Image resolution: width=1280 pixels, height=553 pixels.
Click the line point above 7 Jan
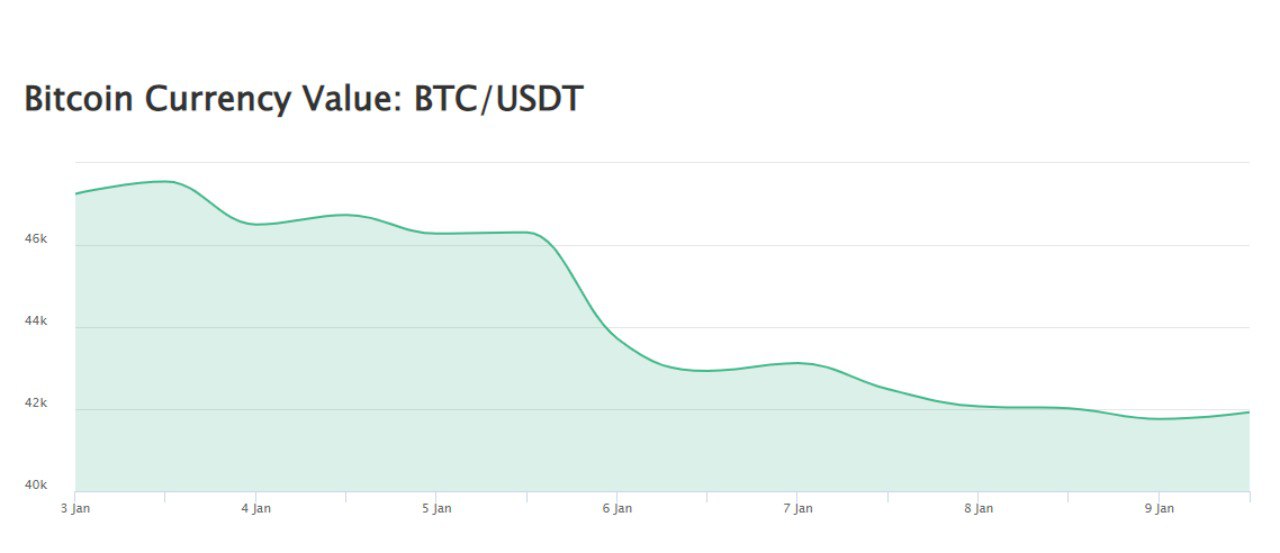(x=797, y=363)
